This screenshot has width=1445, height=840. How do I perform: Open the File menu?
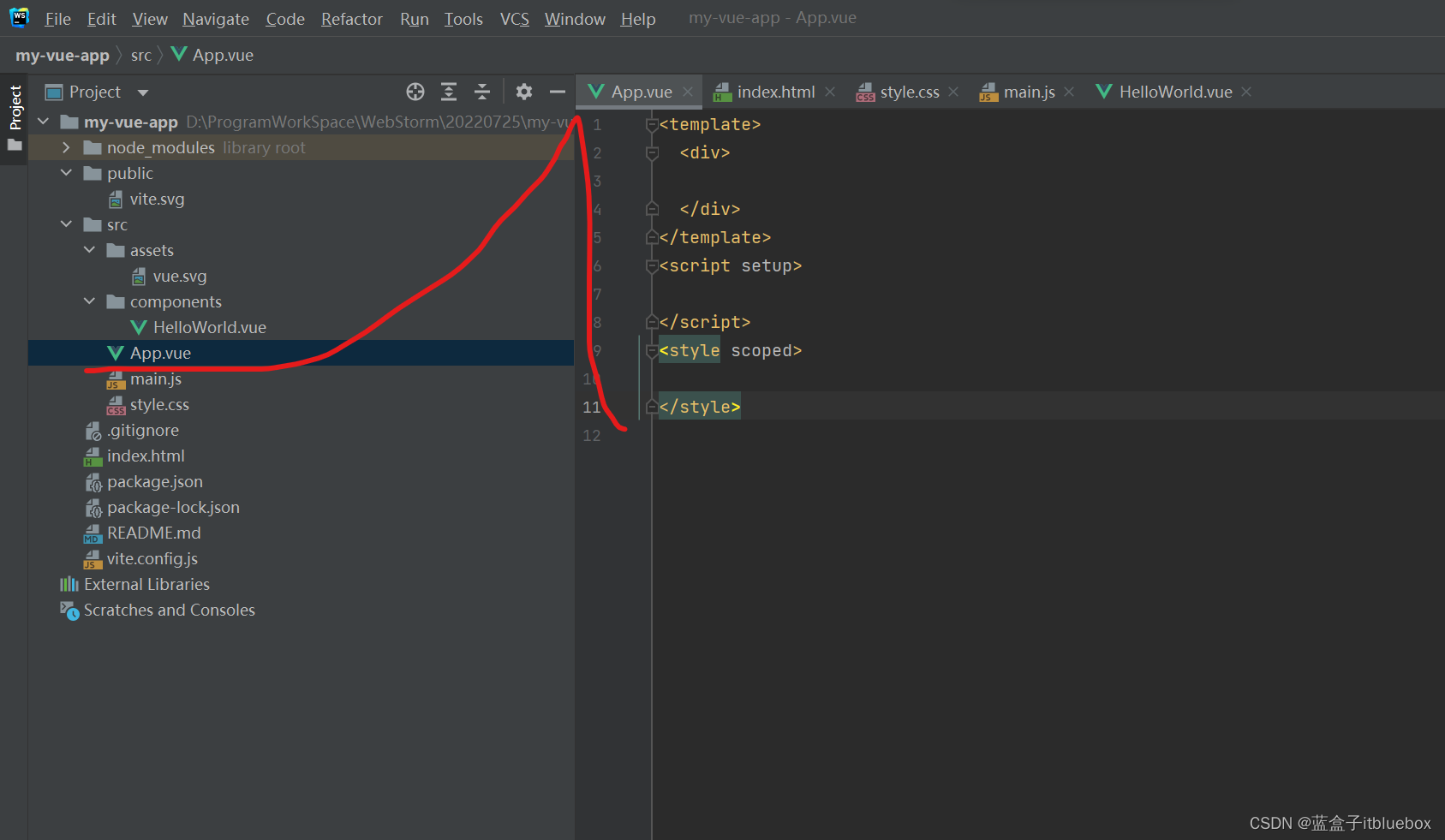pyautogui.click(x=57, y=19)
